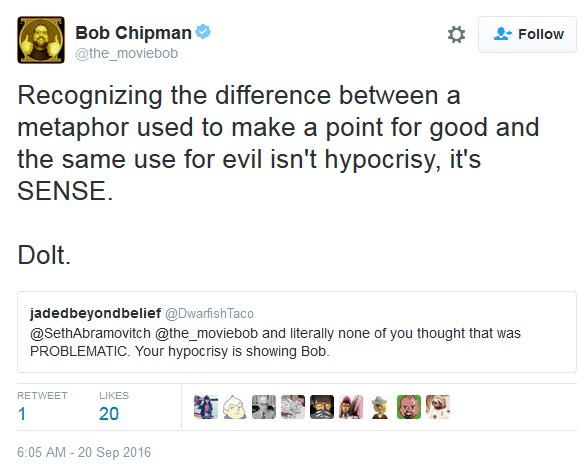View the list of 1 retweet
Viewport: 585px width, 464px height.
click(42, 407)
